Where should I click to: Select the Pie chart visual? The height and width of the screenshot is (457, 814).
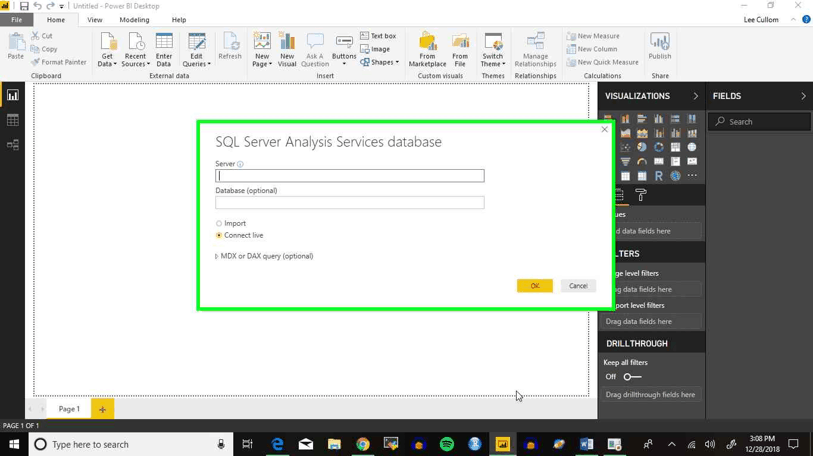click(x=642, y=147)
